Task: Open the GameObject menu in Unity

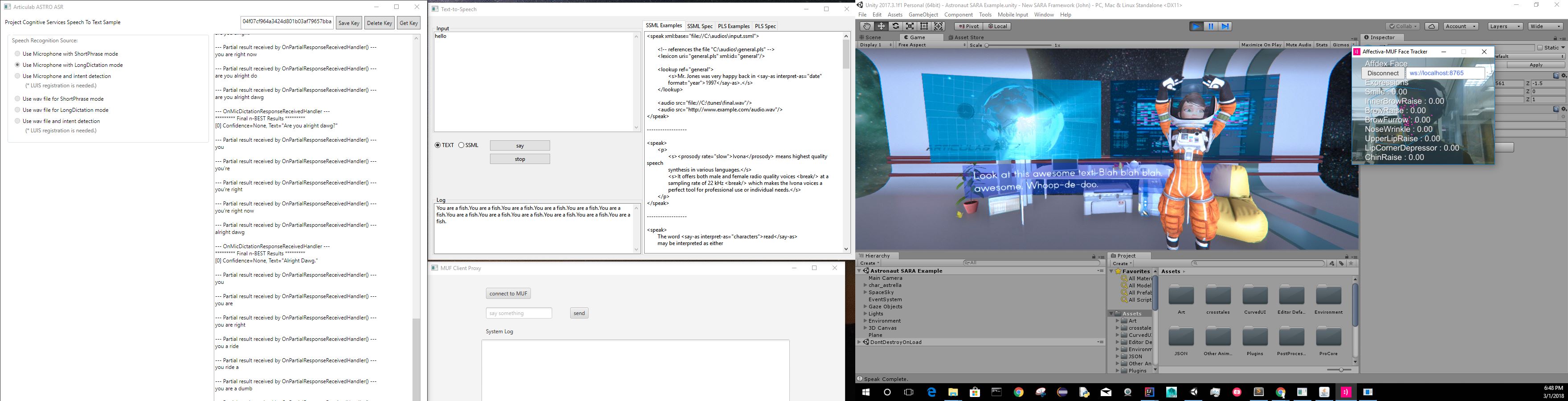Action: [923, 15]
